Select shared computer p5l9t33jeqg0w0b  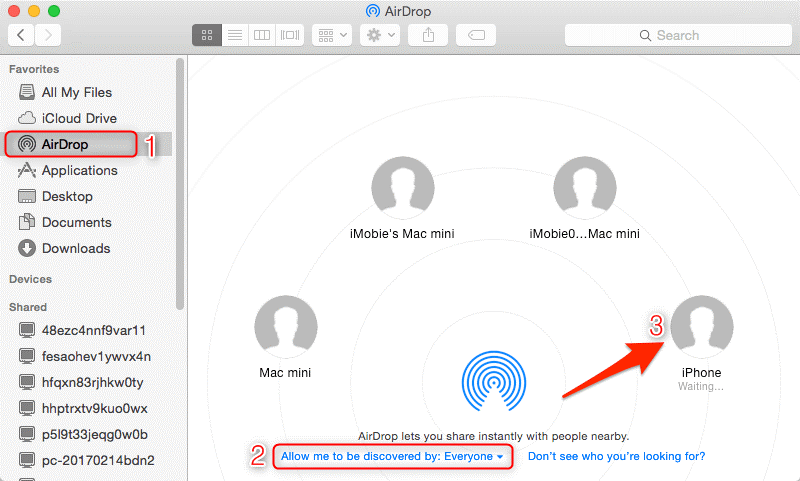pos(83,435)
